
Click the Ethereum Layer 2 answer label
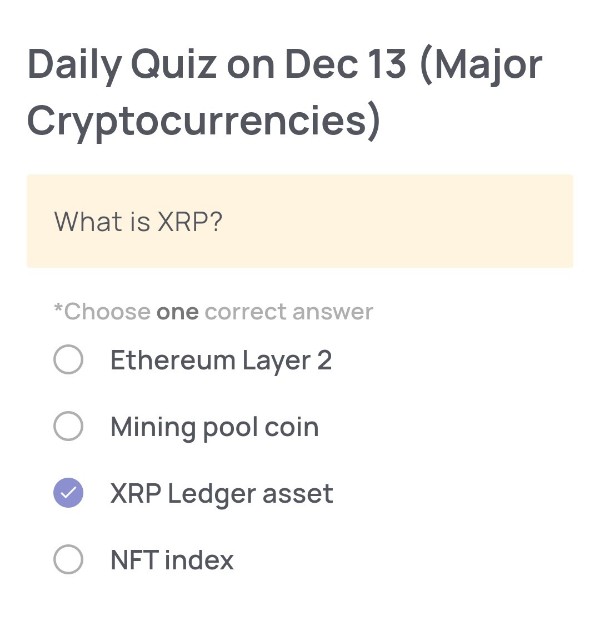[x=220, y=360]
